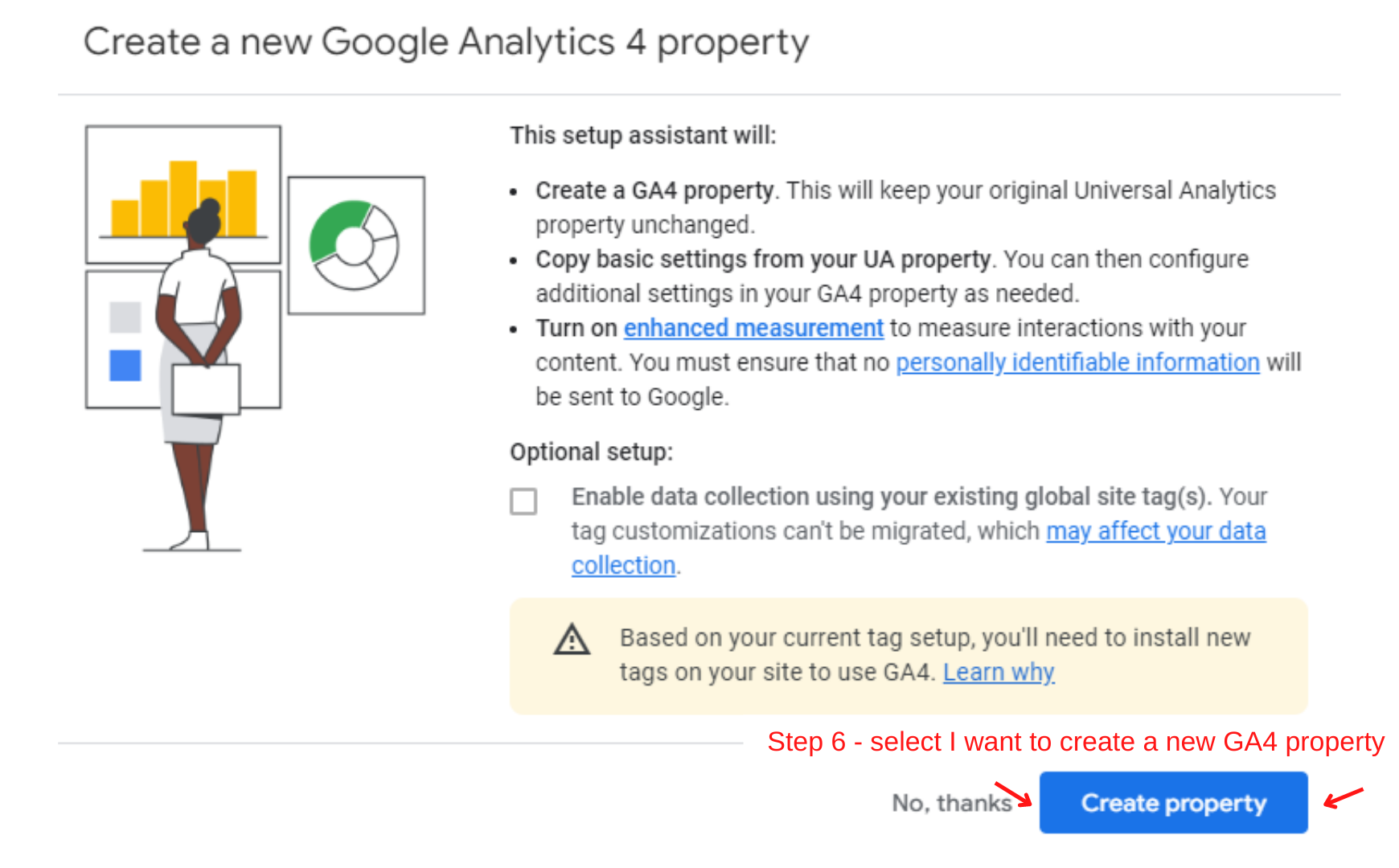Screen dimensions: 1399x868
Task: Open the enhanced measurement link
Action: [753, 328]
